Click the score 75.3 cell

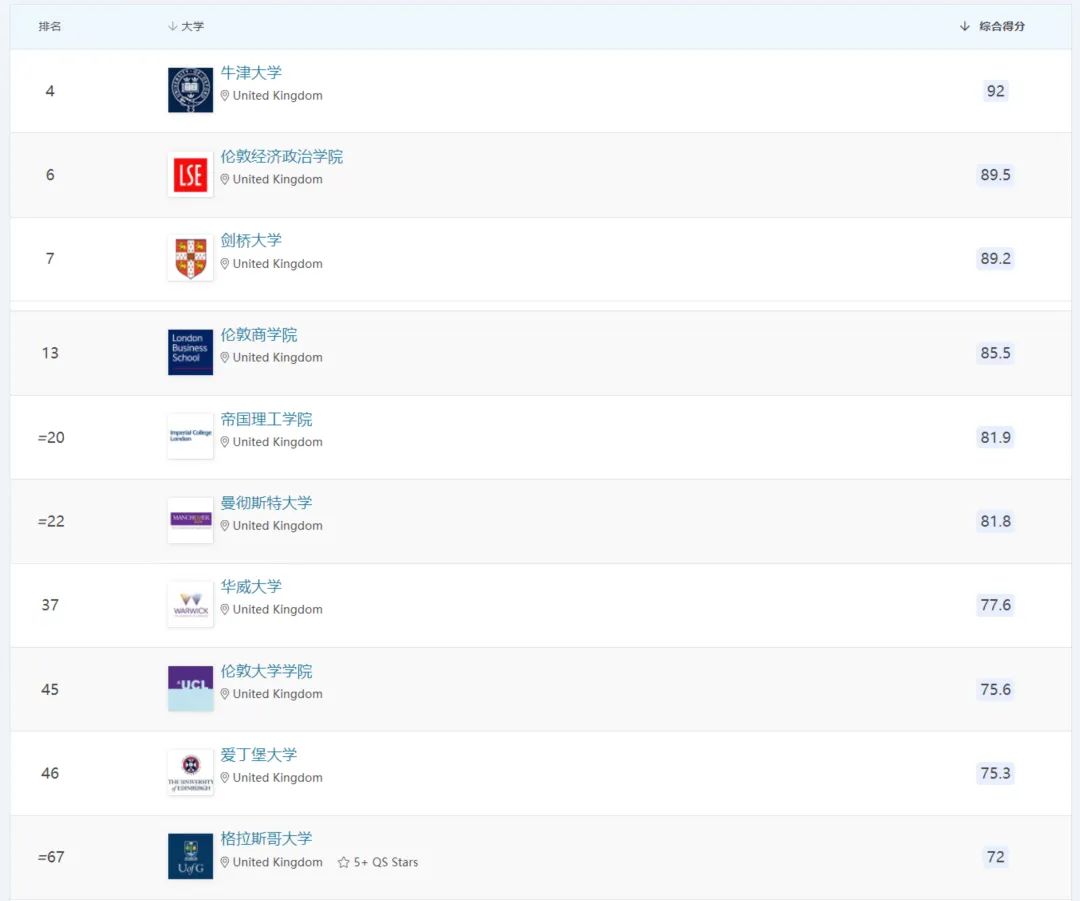point(995,773)
